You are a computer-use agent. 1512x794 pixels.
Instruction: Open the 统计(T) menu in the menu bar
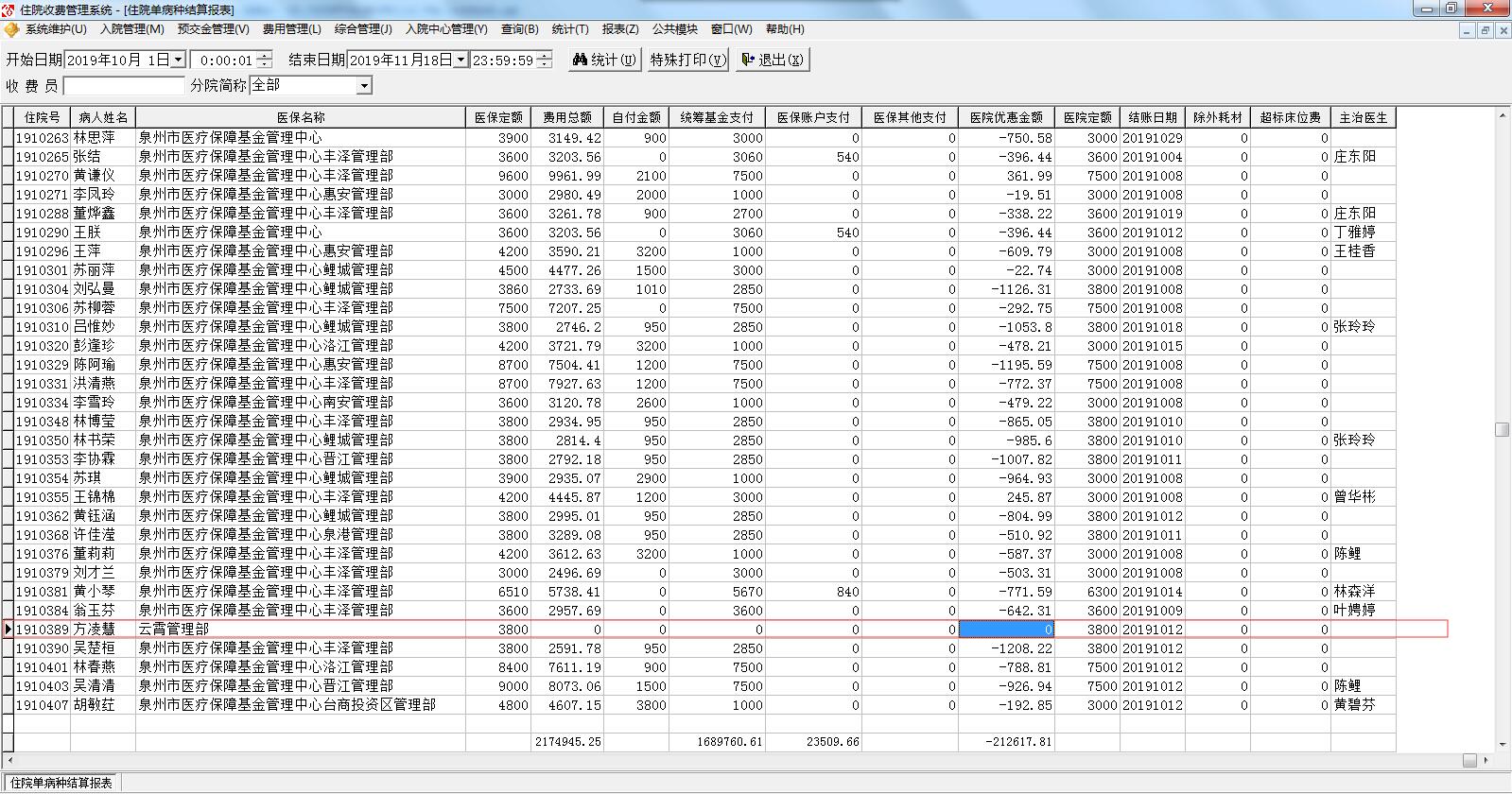569,29
